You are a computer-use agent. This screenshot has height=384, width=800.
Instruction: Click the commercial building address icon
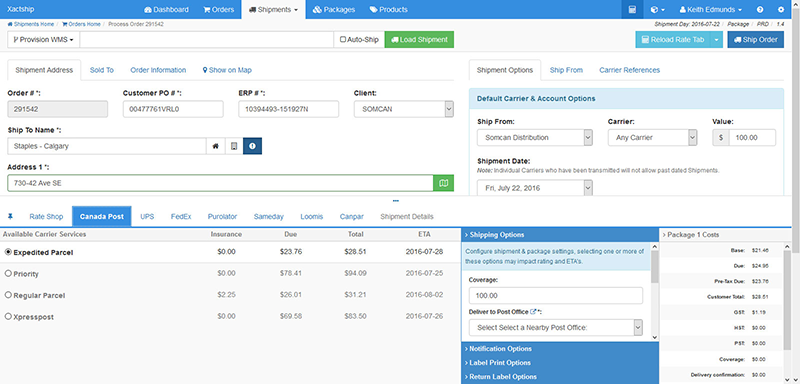pos(234,146)
